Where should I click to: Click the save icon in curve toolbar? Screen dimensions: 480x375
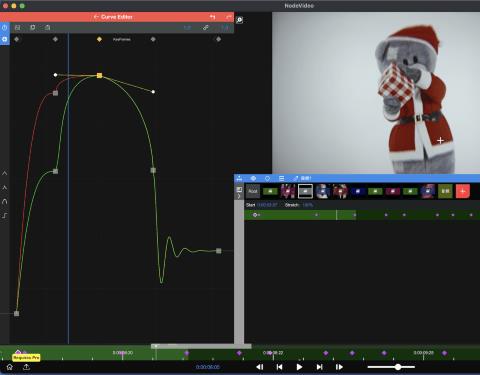17,28
